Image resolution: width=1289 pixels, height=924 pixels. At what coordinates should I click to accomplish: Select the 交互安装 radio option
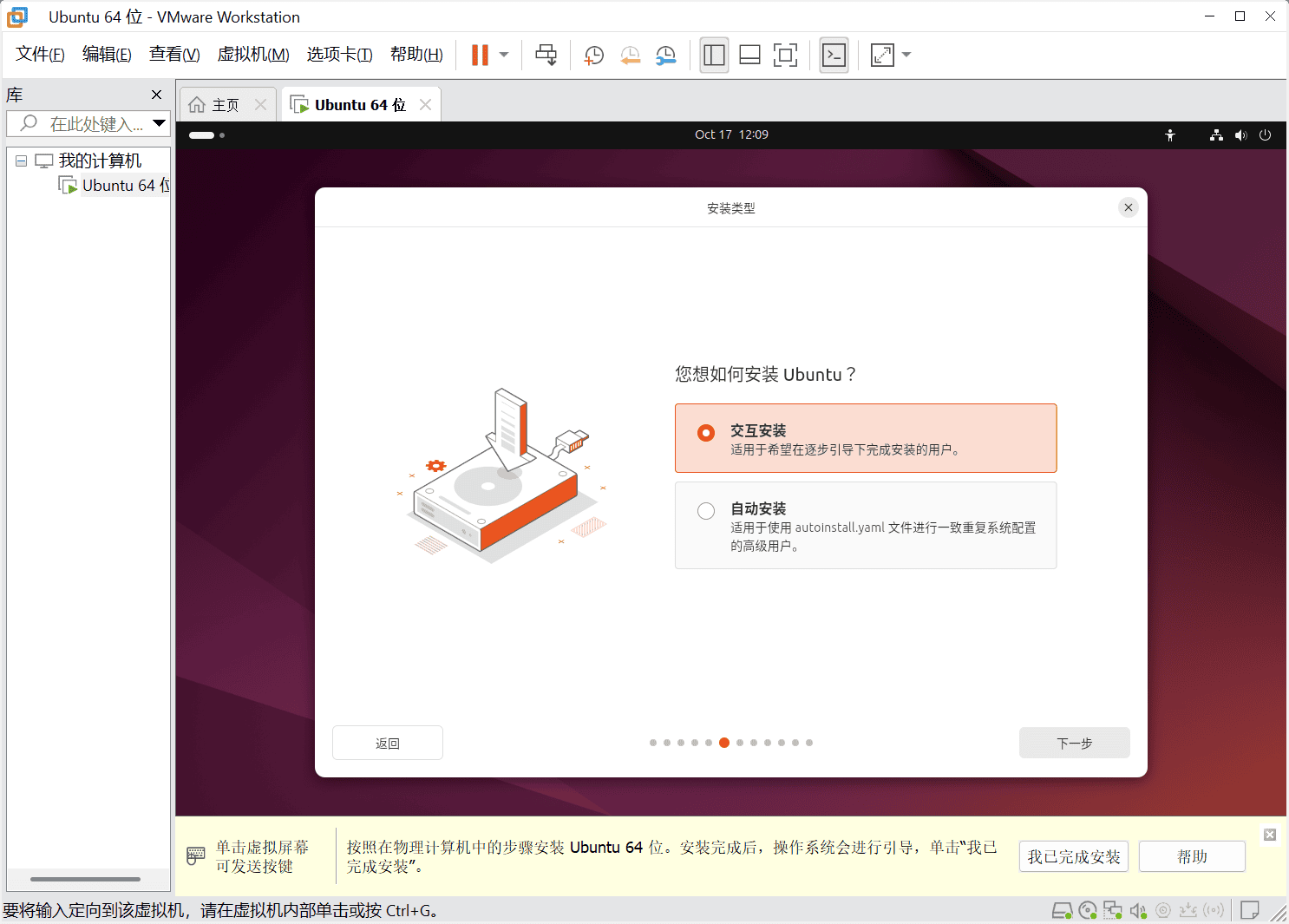[x=706, y=433]
